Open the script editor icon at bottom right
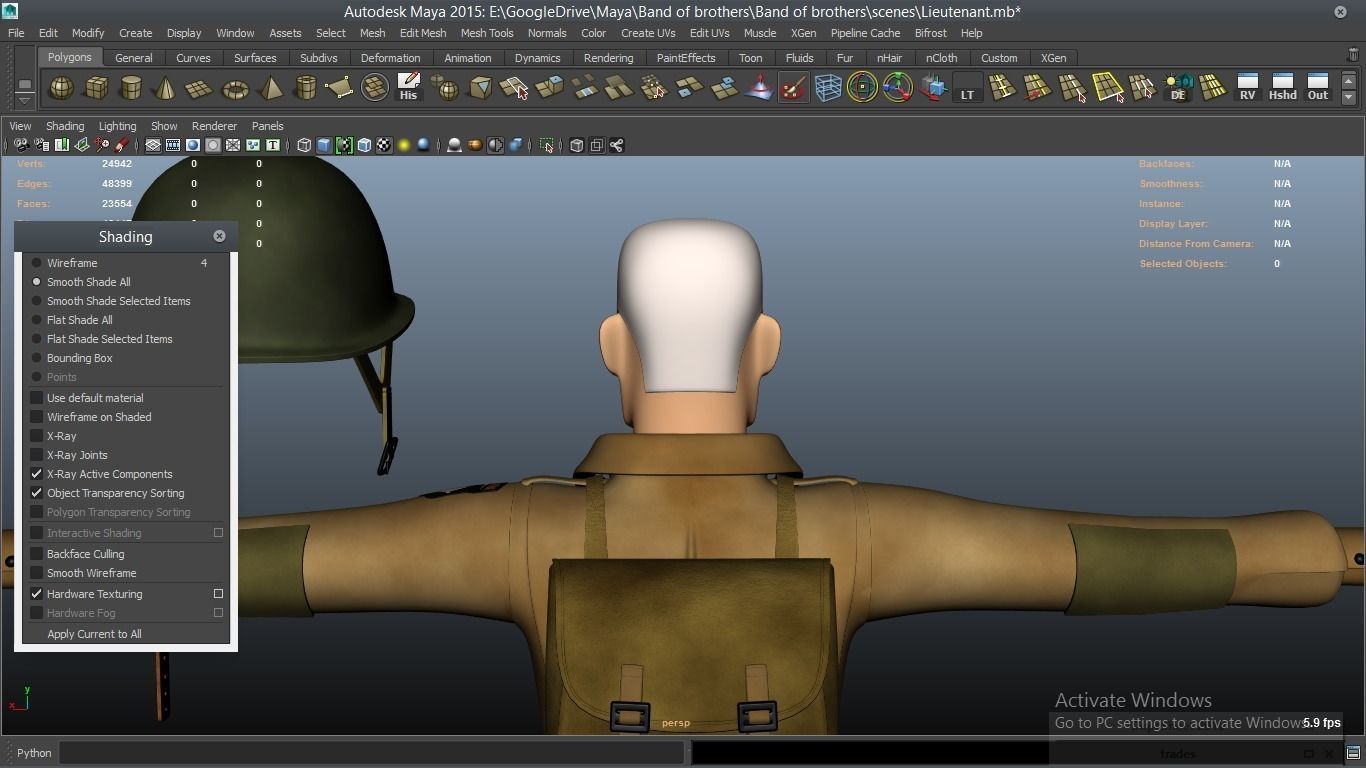The image size is (1366, 768). (1353, 753)
